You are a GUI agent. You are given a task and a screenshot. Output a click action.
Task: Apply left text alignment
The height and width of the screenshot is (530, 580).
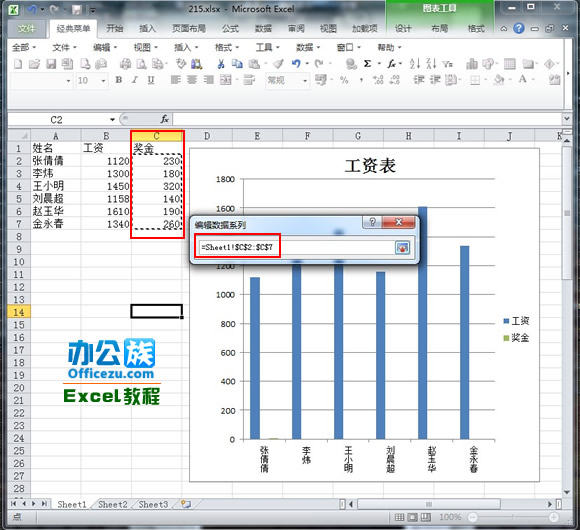tap(176, 80)
